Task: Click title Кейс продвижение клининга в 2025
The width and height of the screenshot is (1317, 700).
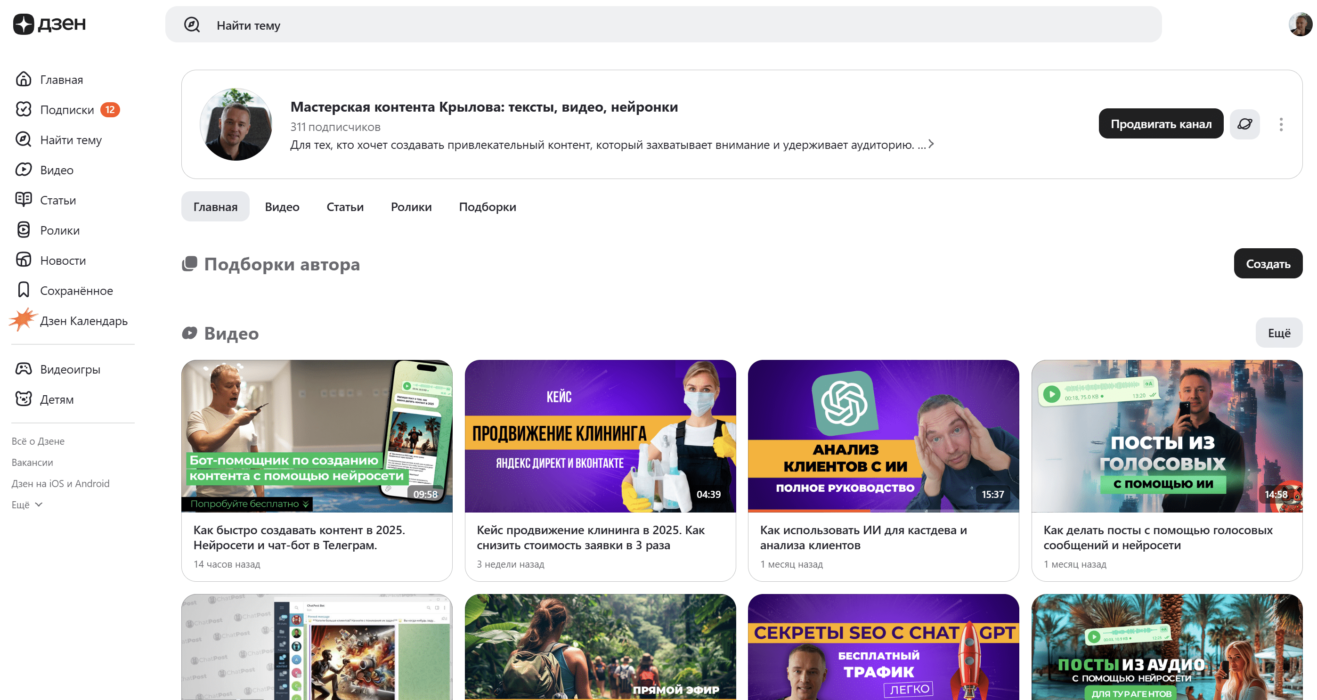Action: click(x=590, y=538)
